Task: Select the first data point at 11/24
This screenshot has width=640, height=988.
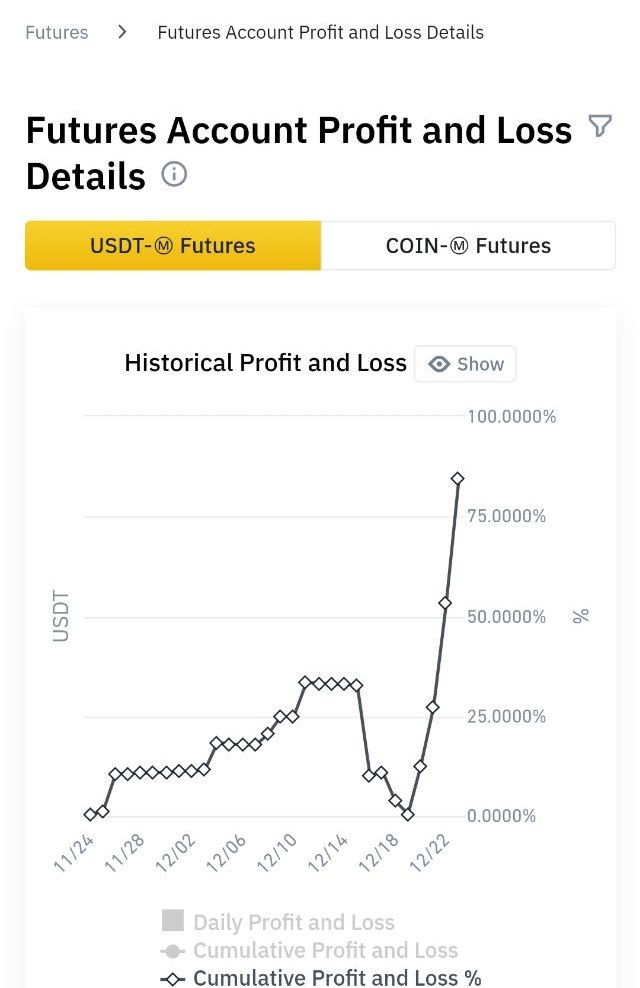Action: point(90,814)
